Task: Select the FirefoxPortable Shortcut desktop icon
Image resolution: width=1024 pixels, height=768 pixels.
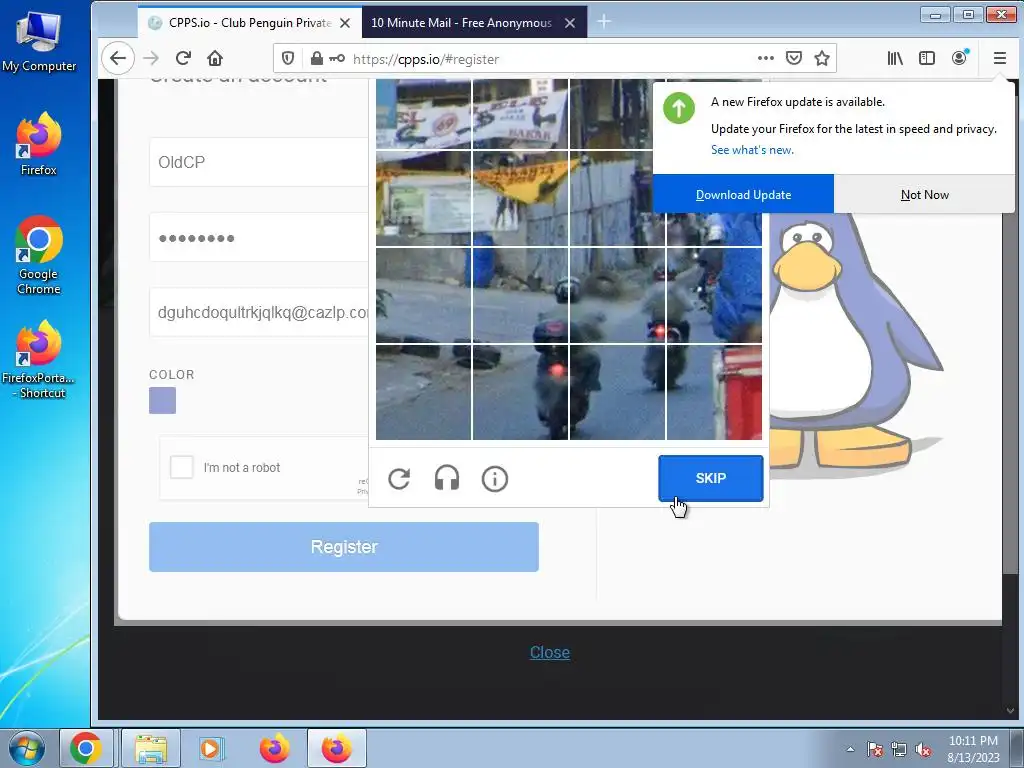Action: coord(39,359)
